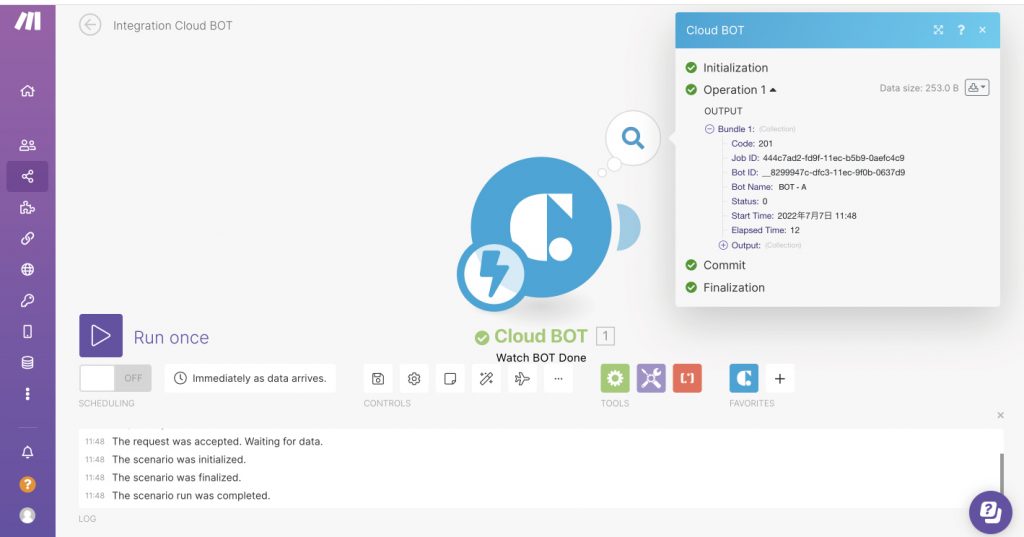Viewport: 1024px width, 537px height.
Task: Open the Home dashboard icon
Action: point(27,91)
